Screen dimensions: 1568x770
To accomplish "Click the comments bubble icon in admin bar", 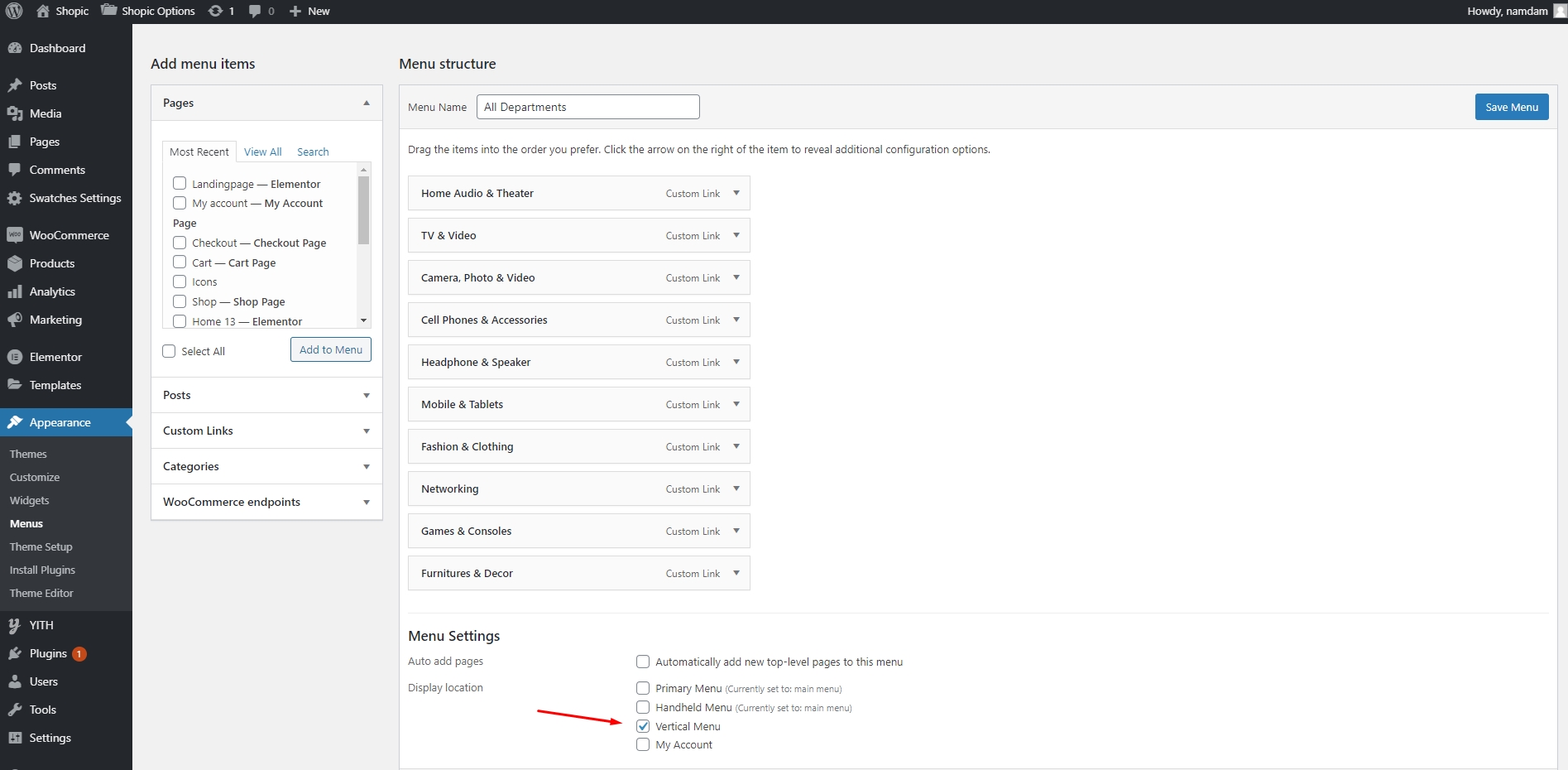I will 255,11.
